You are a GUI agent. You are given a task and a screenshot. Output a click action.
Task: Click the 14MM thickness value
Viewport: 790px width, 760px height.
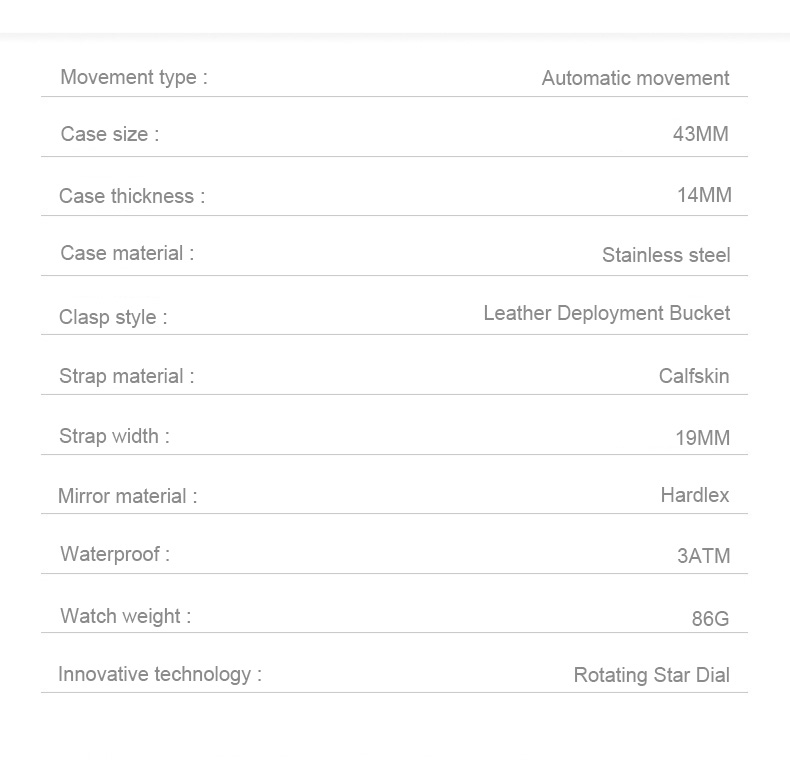pyautogui.click(x=704, y=195)
